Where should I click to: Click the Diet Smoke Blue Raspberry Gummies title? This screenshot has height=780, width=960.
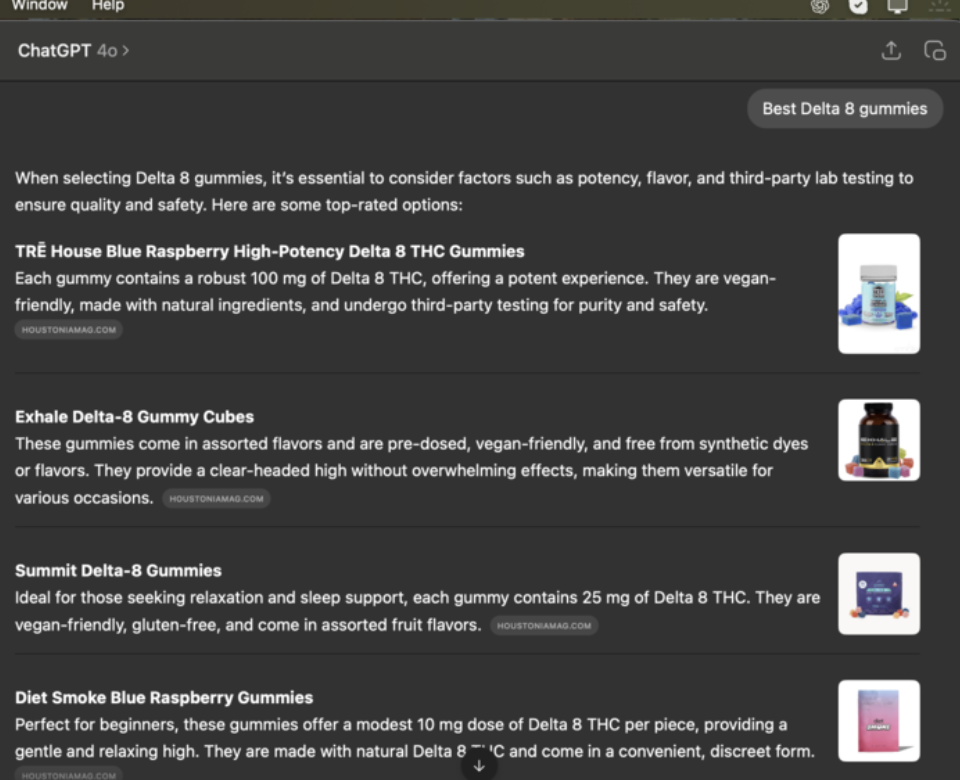164,698
